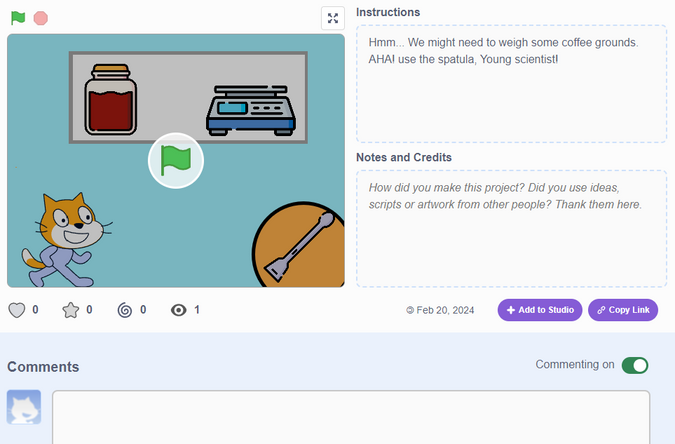Click the small green flag above stage

tap(18, 18)
